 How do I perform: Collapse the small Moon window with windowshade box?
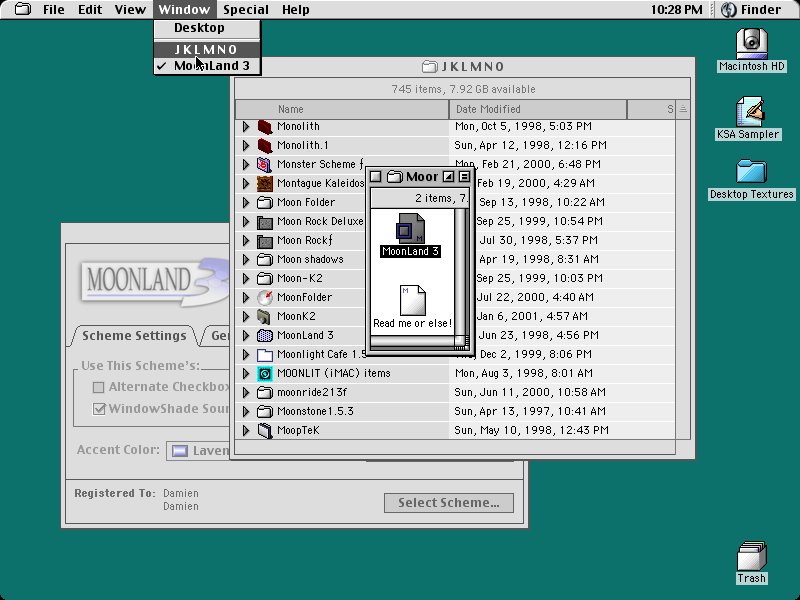[463, 177]
